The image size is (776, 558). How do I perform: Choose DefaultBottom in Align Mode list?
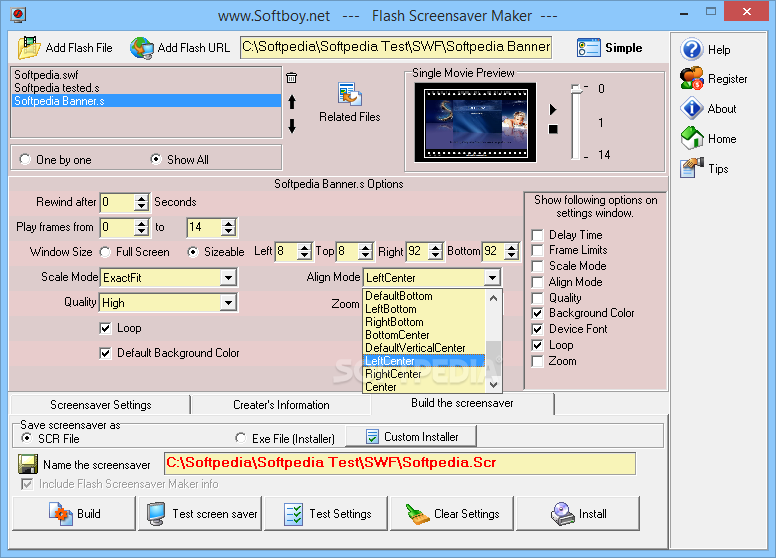pos(424,296)
